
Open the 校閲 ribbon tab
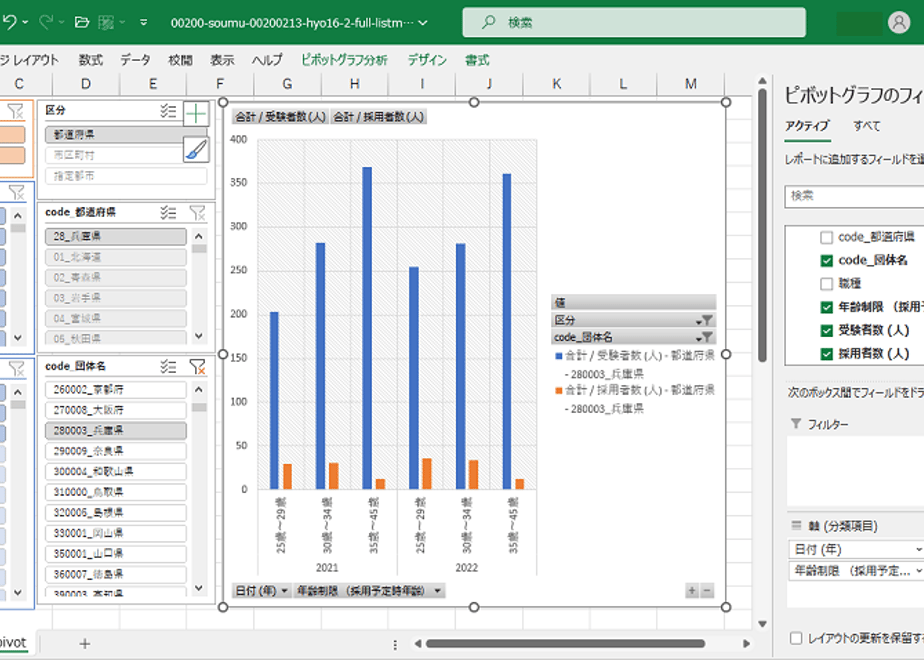(180, 60)
